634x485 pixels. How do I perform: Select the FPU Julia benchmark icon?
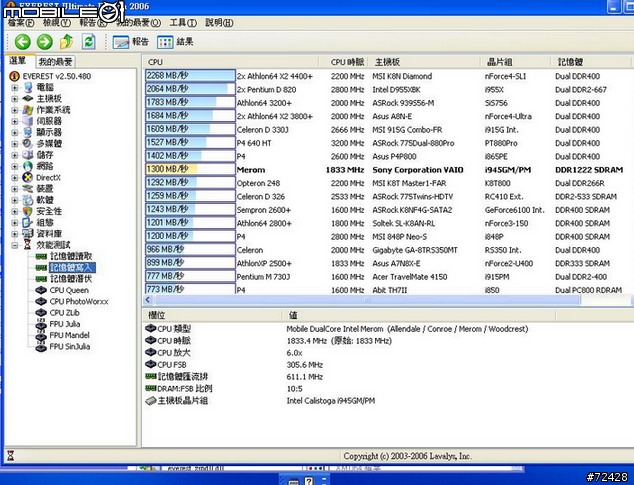(x=41, y=324)
